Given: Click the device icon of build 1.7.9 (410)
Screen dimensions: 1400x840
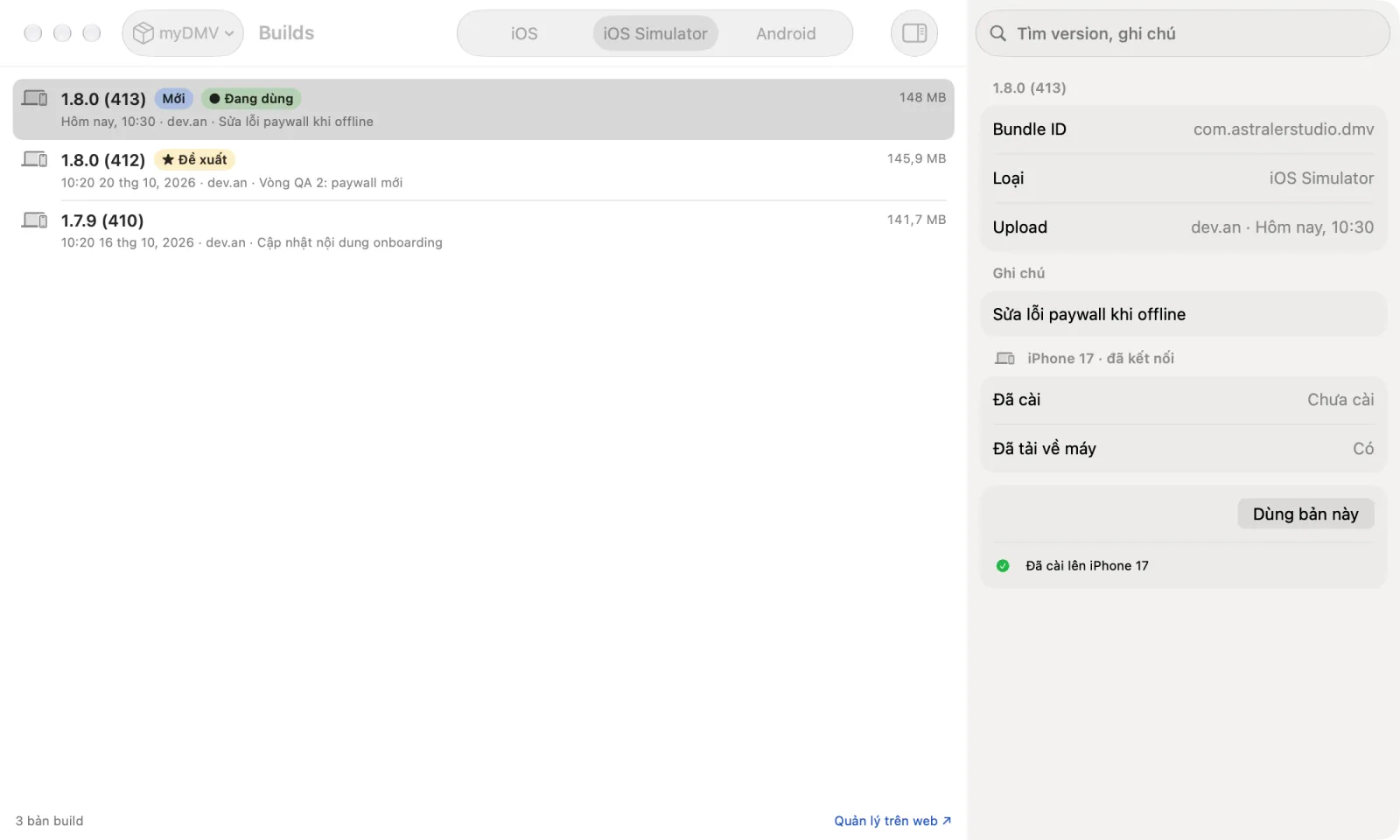Looking at the screenshot, I should (35, 220).
